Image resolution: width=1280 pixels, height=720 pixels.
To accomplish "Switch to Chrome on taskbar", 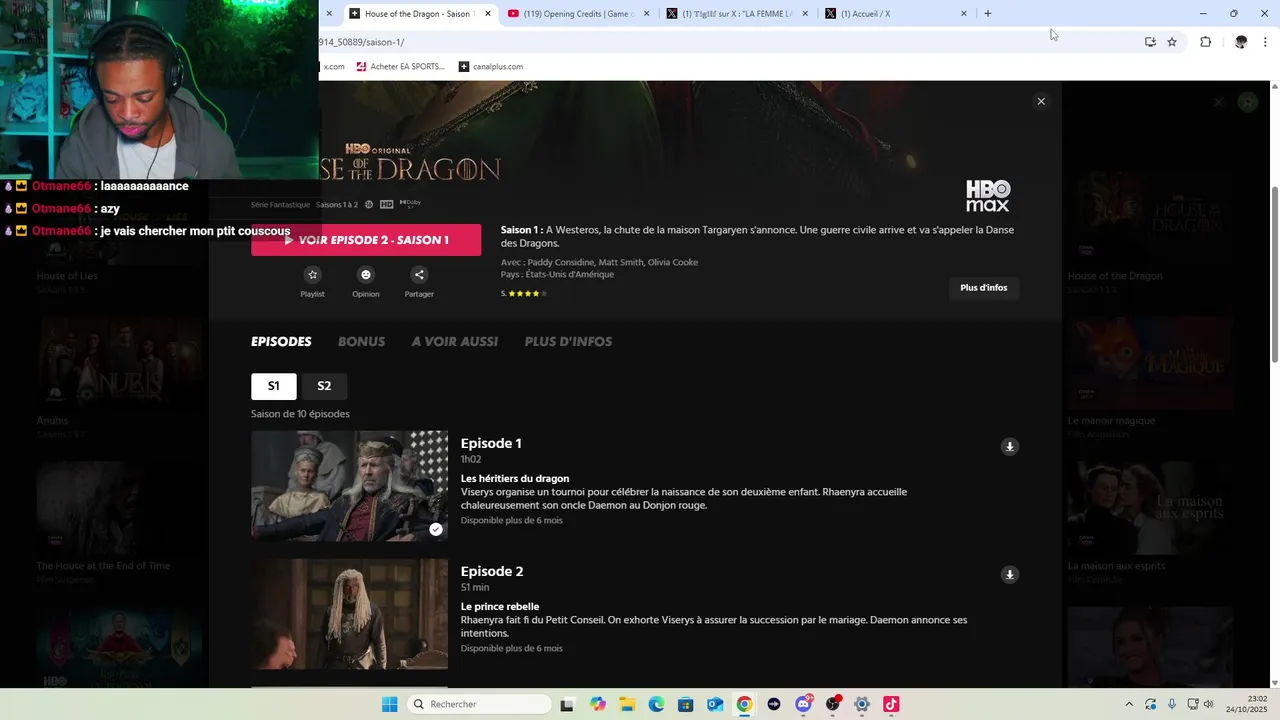I will pyautogui.click(x=744, y=704).
